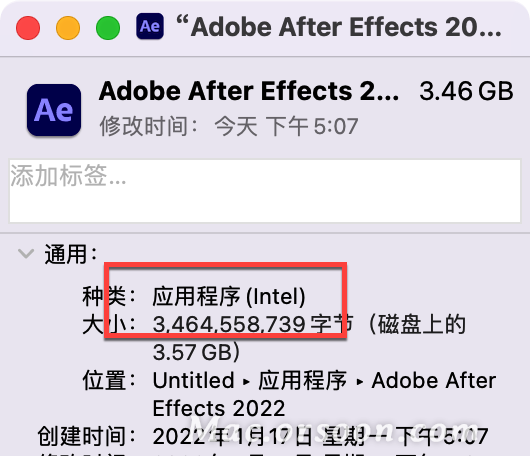
Task: Click the 3.57 GB on-disk size text
Action: click(196, 352)
